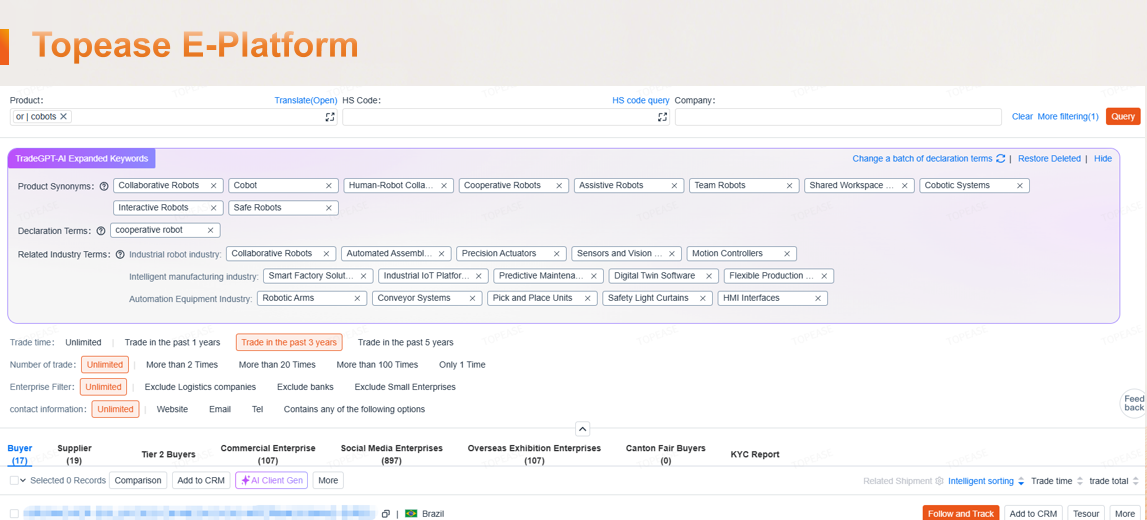This screenshot has height=520, width=1147.
Task: Delete the Digital Twin Software tag
Action: 710,276
